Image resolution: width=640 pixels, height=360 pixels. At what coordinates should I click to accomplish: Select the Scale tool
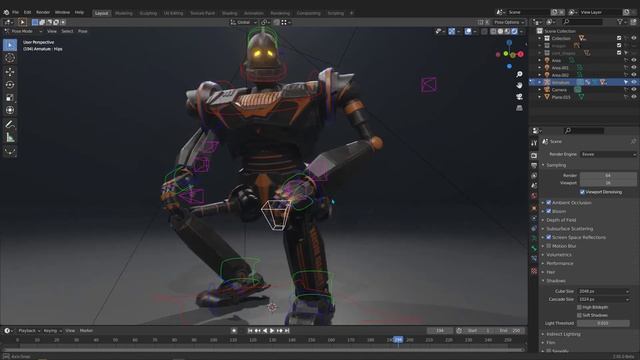coord(10,97)
